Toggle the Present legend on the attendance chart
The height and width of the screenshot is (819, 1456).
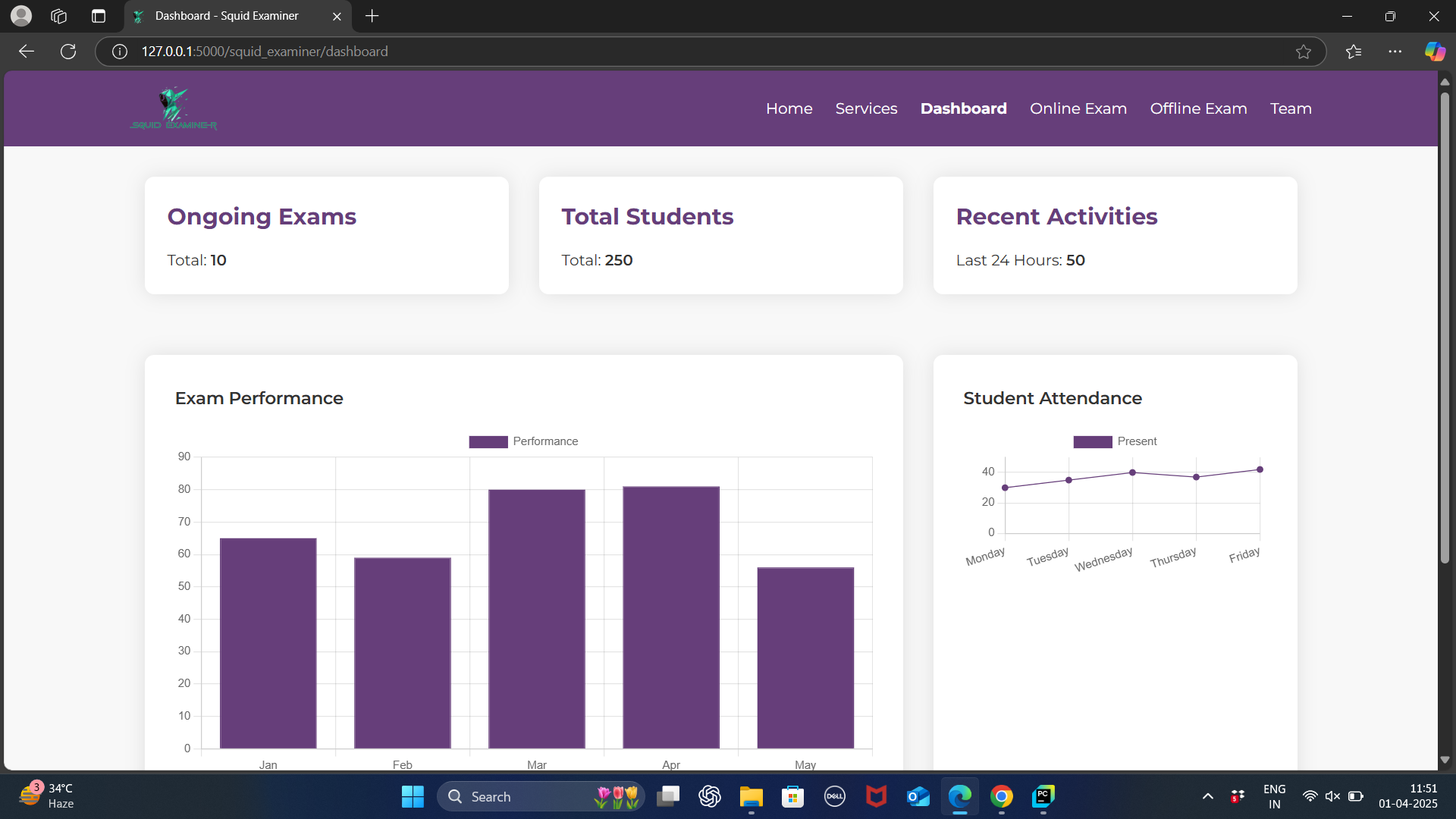pyautogui.click(x=1115, y=441)
